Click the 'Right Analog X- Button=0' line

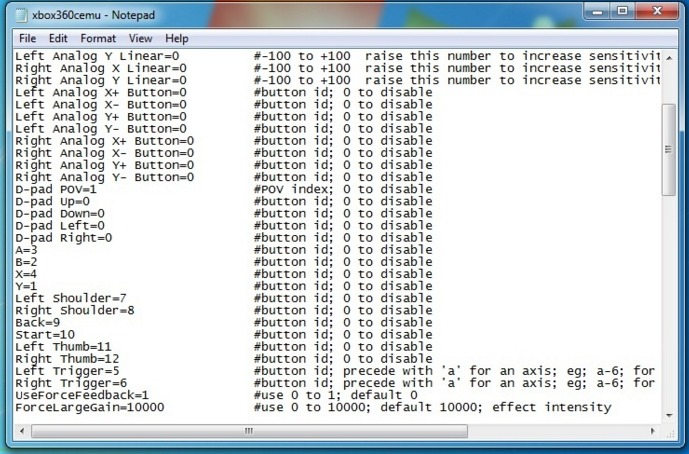point(105,153)
